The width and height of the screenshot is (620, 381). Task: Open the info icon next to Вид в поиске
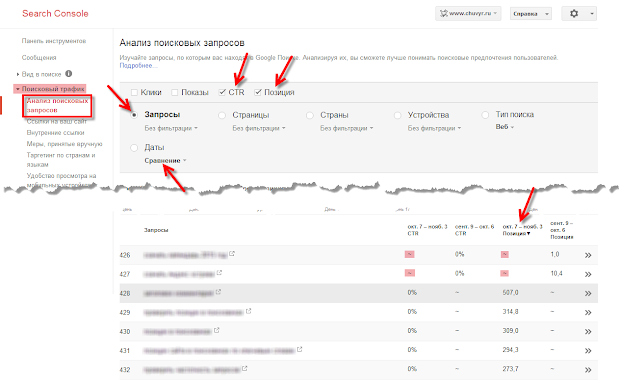[x=68, y=74]
